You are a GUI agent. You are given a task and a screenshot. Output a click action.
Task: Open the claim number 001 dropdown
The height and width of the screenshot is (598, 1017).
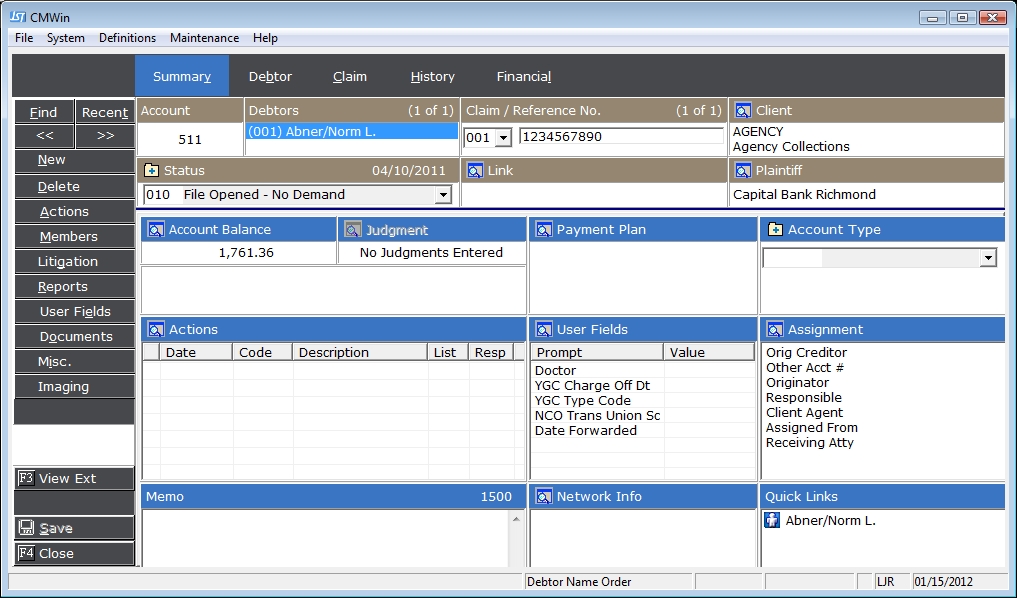point(503,137)
